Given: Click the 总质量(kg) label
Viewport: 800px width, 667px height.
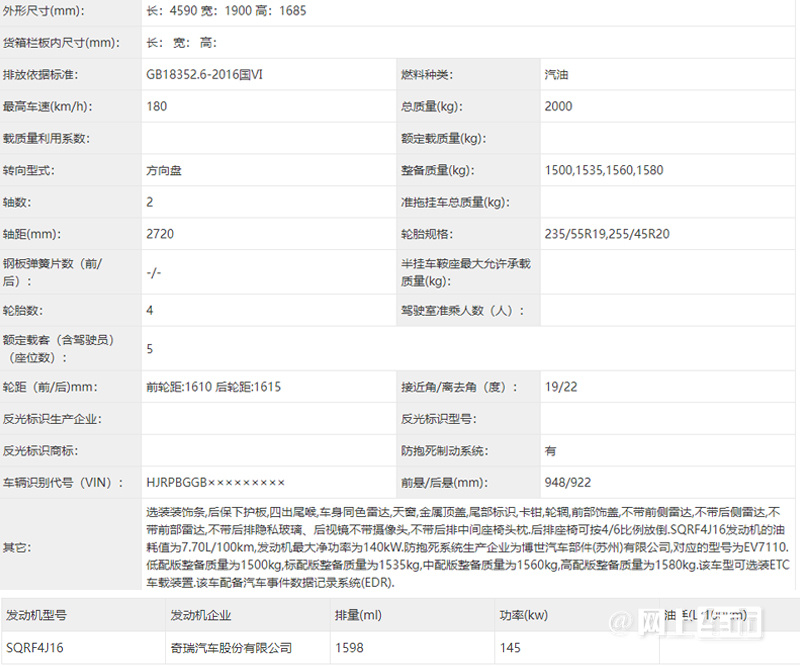Looking at the screenshot, I should click(x=432, y=106).
